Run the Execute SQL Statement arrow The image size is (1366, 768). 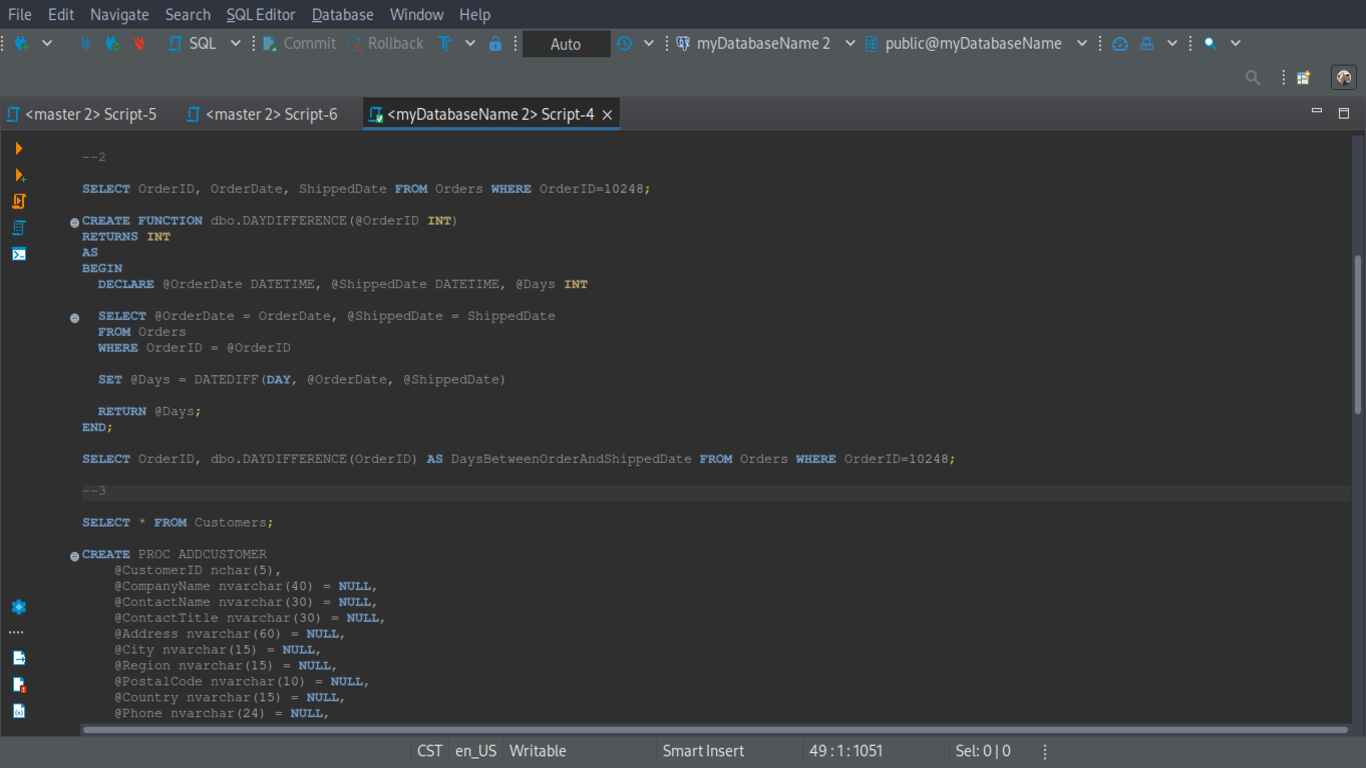click(18, 148)
